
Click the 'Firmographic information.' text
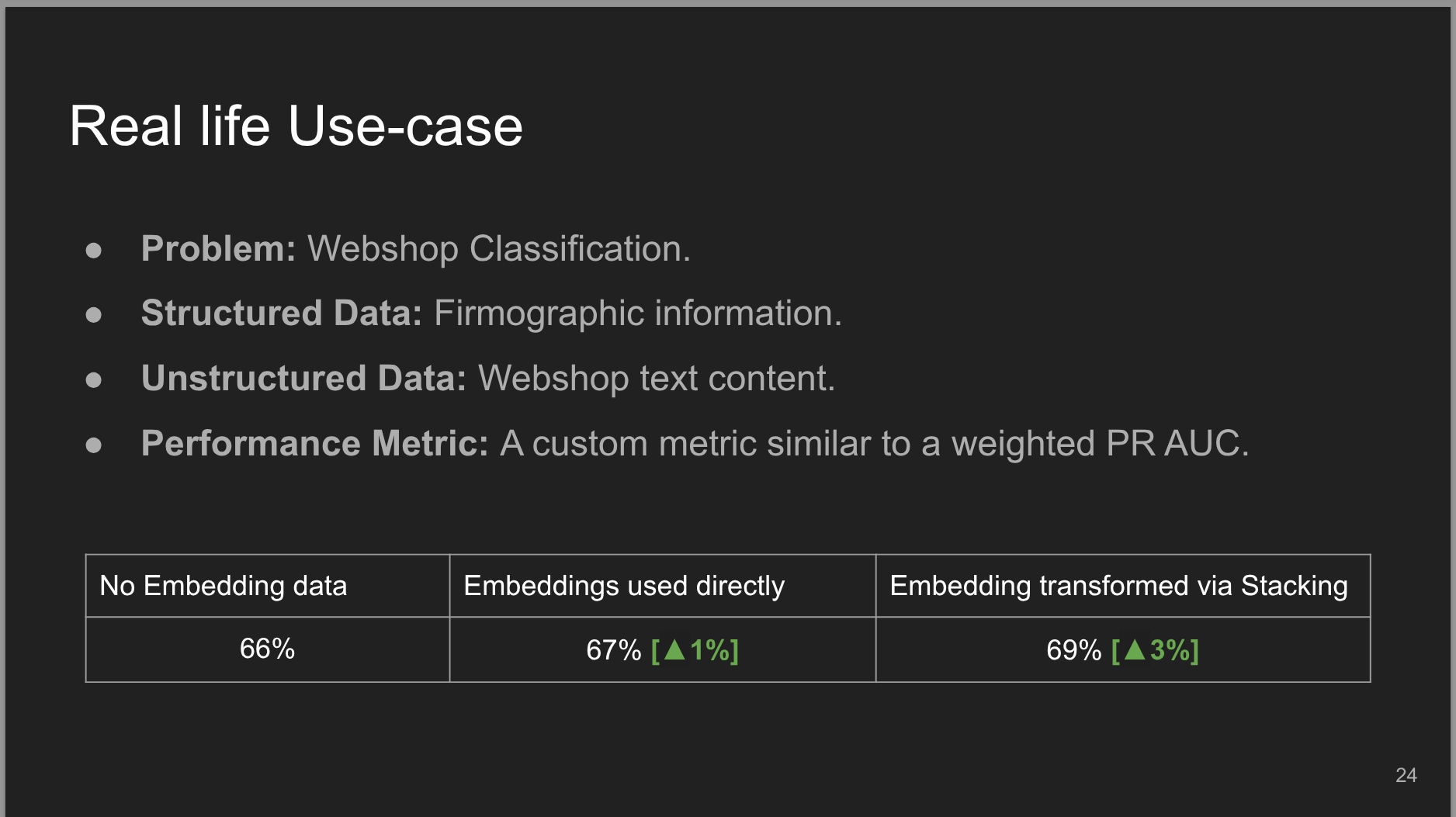coord(637,313)
